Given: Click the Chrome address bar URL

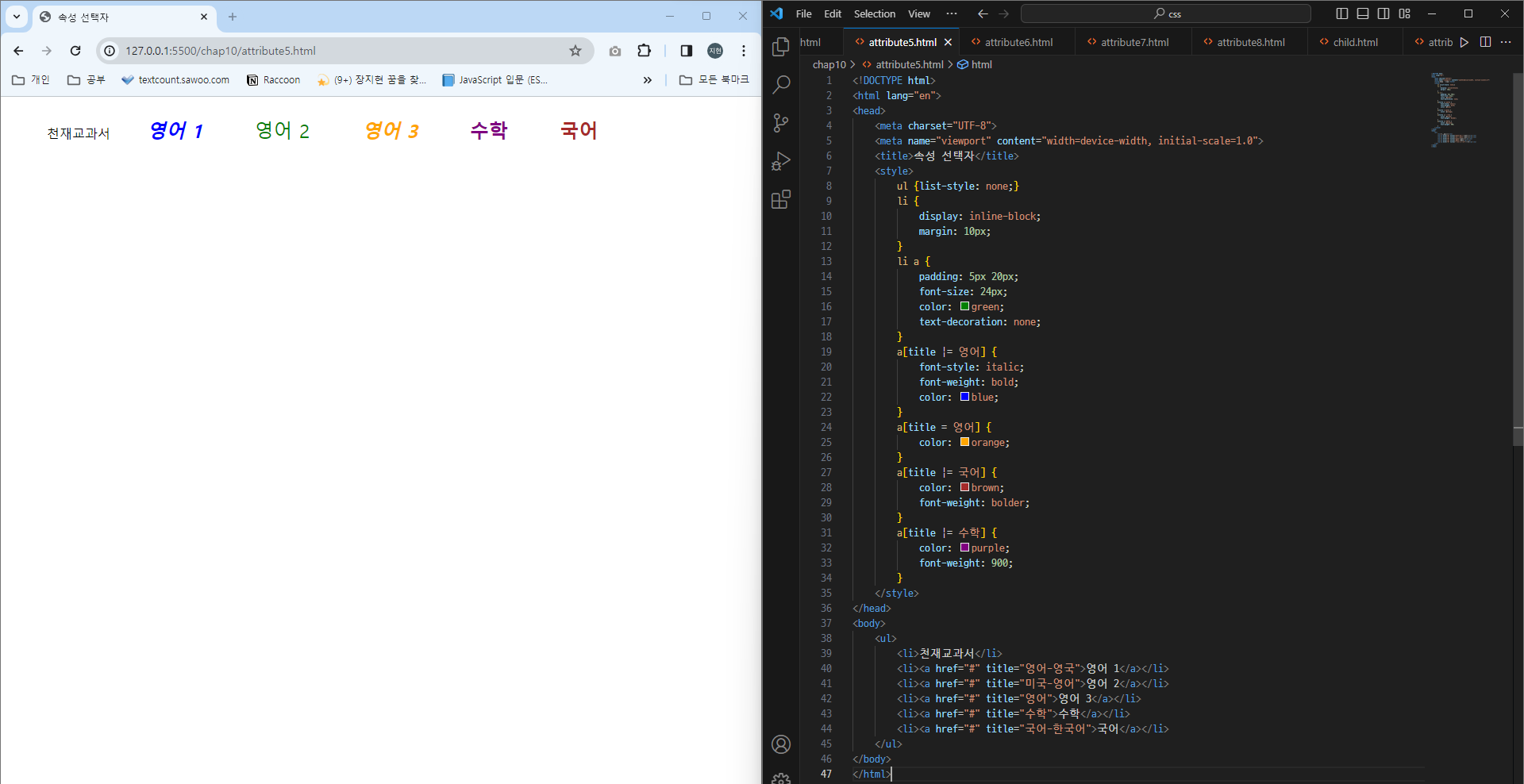Looking at the screenshot, I should [221, 51].
